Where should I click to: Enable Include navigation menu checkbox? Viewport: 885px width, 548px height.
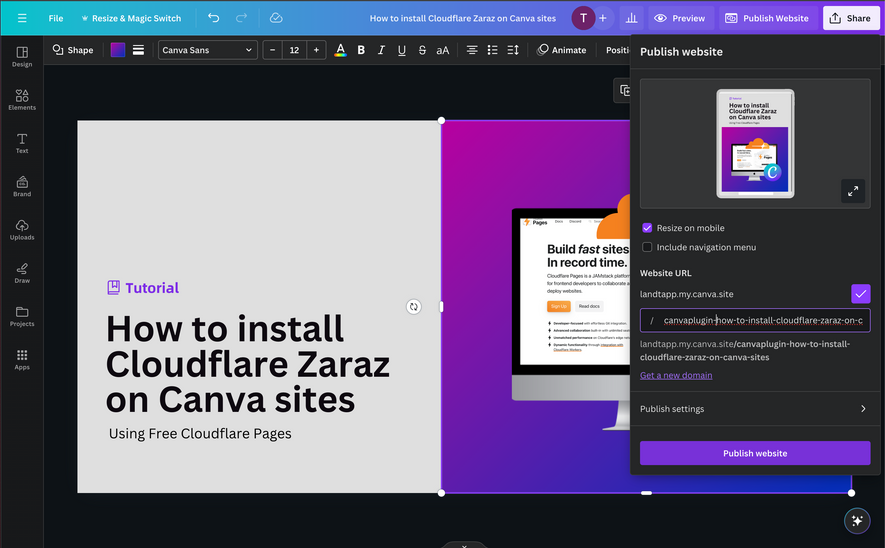(647, 247)
